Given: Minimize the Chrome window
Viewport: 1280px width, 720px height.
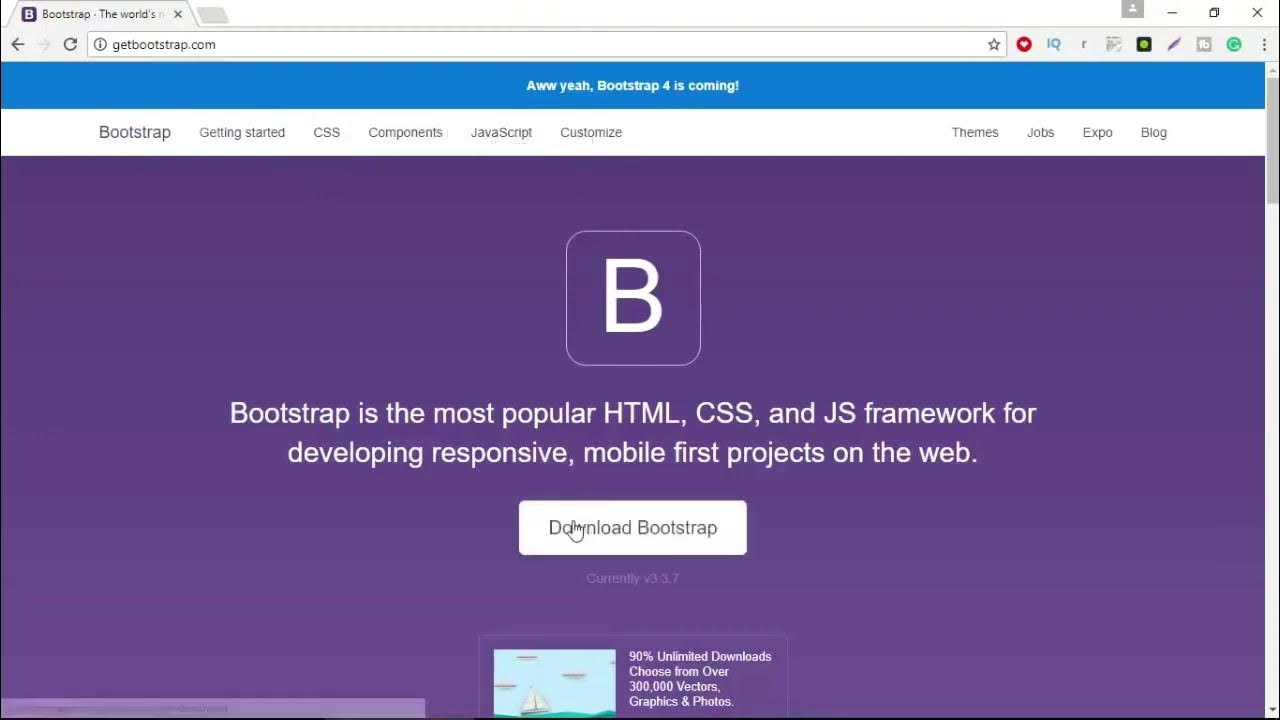Looking at the screenshot, I should click(1172, 13).
